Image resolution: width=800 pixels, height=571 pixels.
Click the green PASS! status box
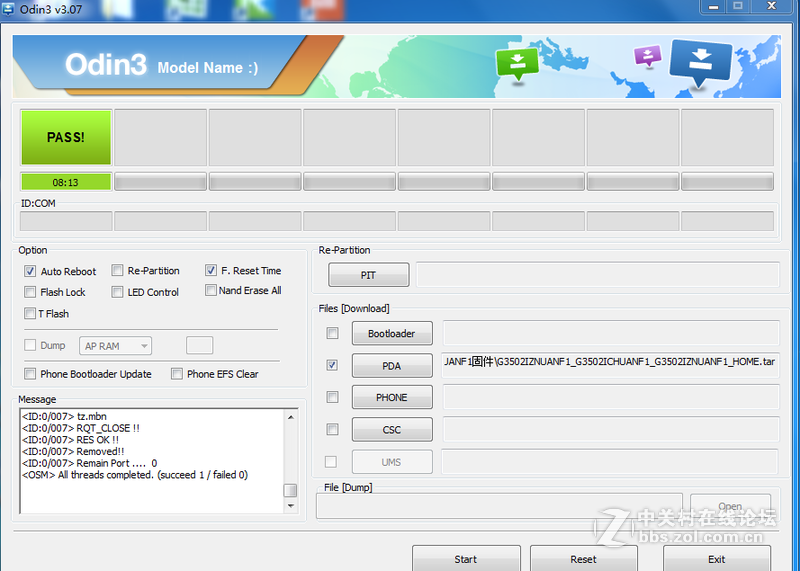click(x=66, y=137)
